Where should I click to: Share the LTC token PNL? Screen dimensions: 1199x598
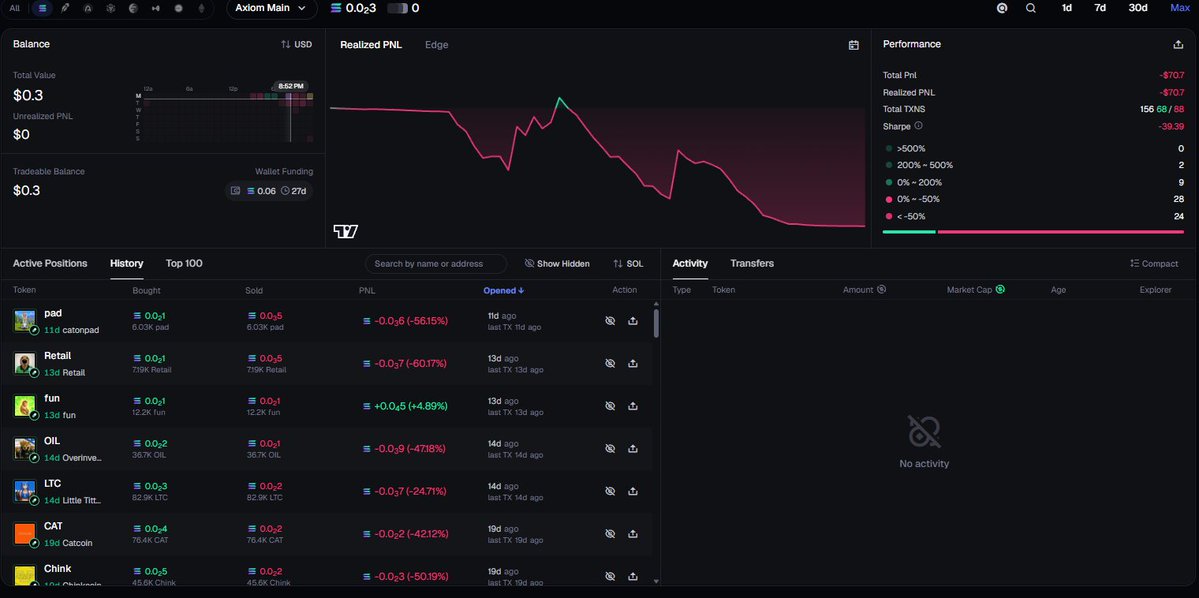click(x=632, y=491)
